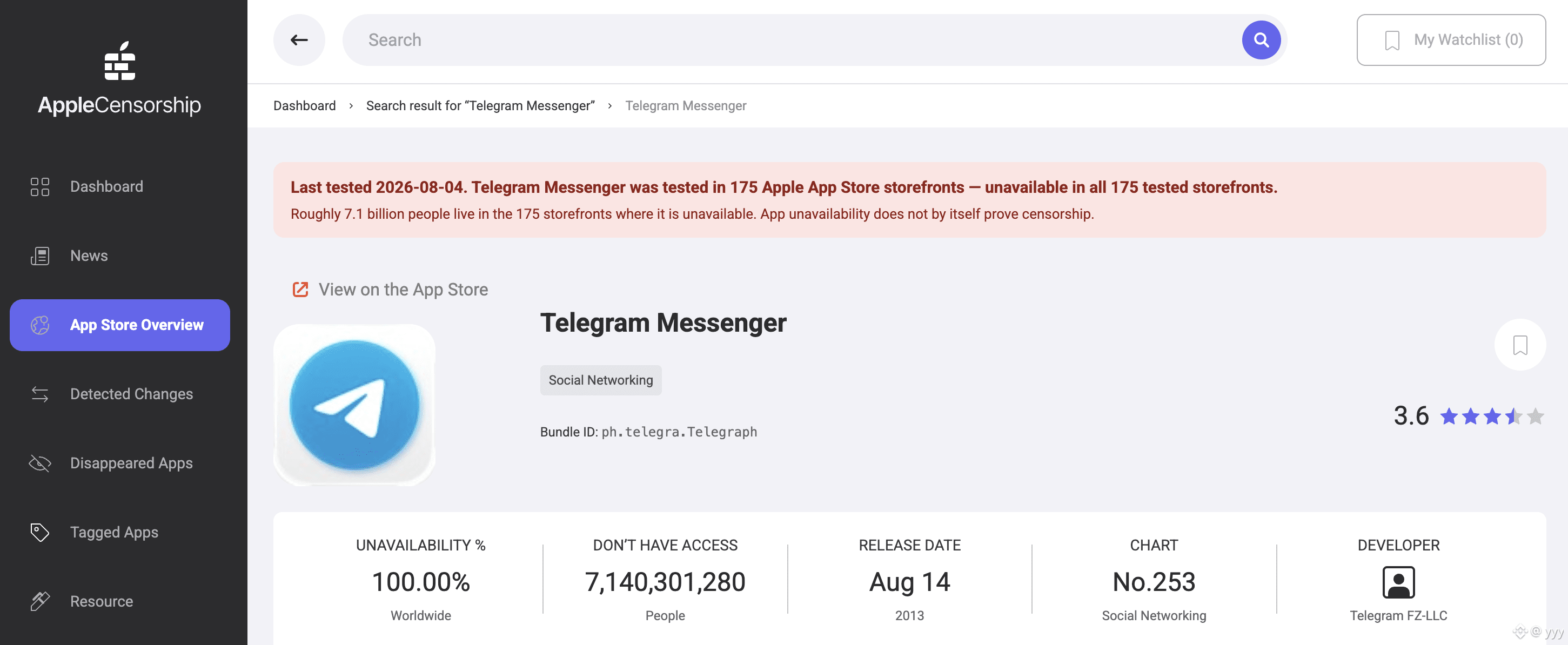
Task: Click the external link icon beside View on the App Store
Action: pos(300,290)
